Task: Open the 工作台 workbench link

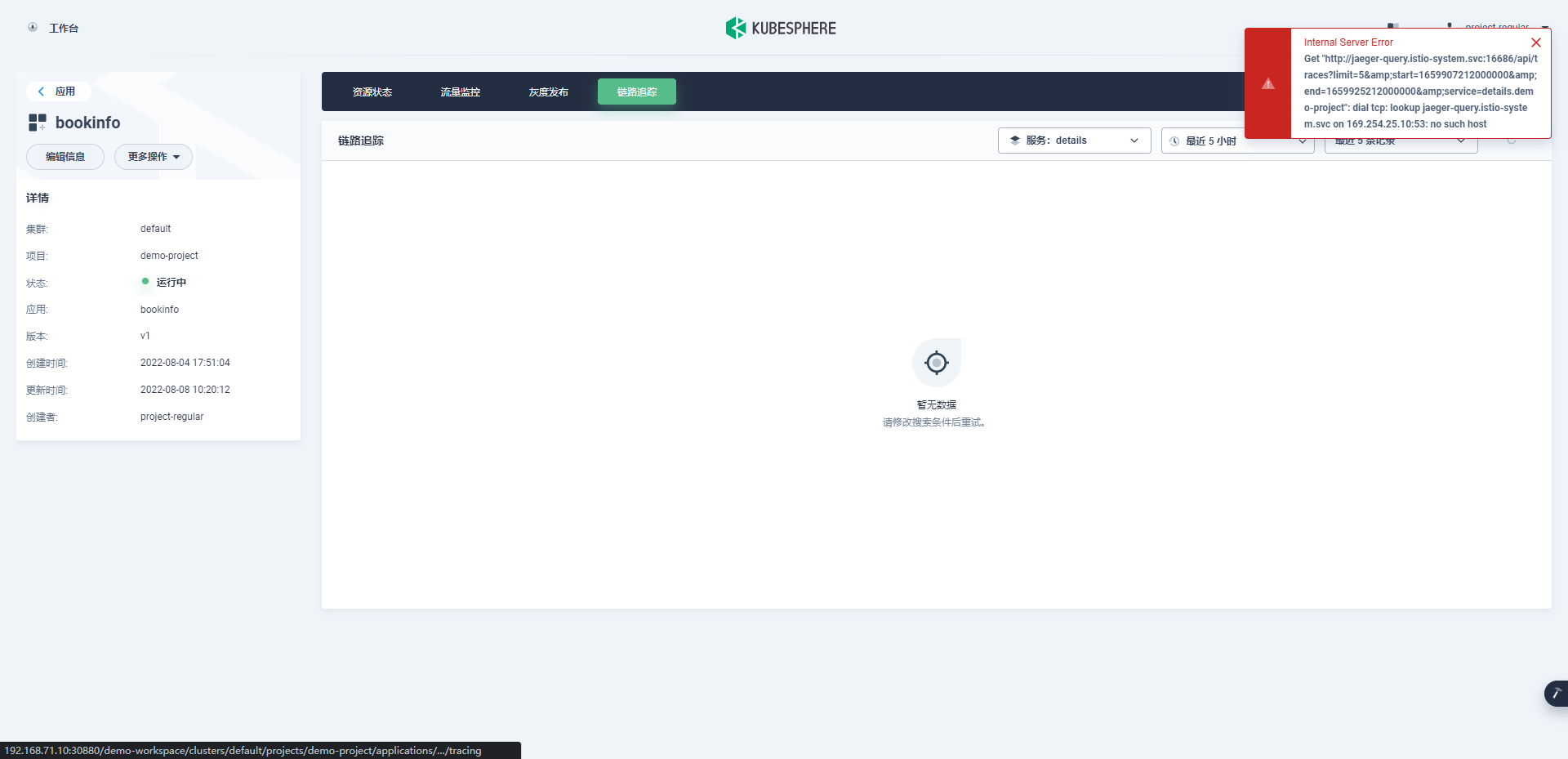Action: (x=64, y=28)
